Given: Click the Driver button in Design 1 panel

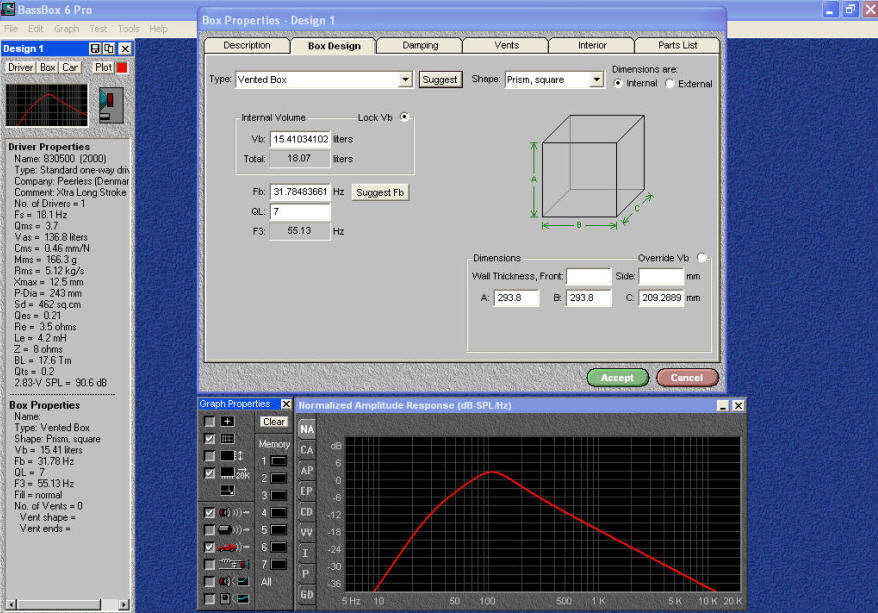Looking at the screenshot, I should tap(20, 68).
